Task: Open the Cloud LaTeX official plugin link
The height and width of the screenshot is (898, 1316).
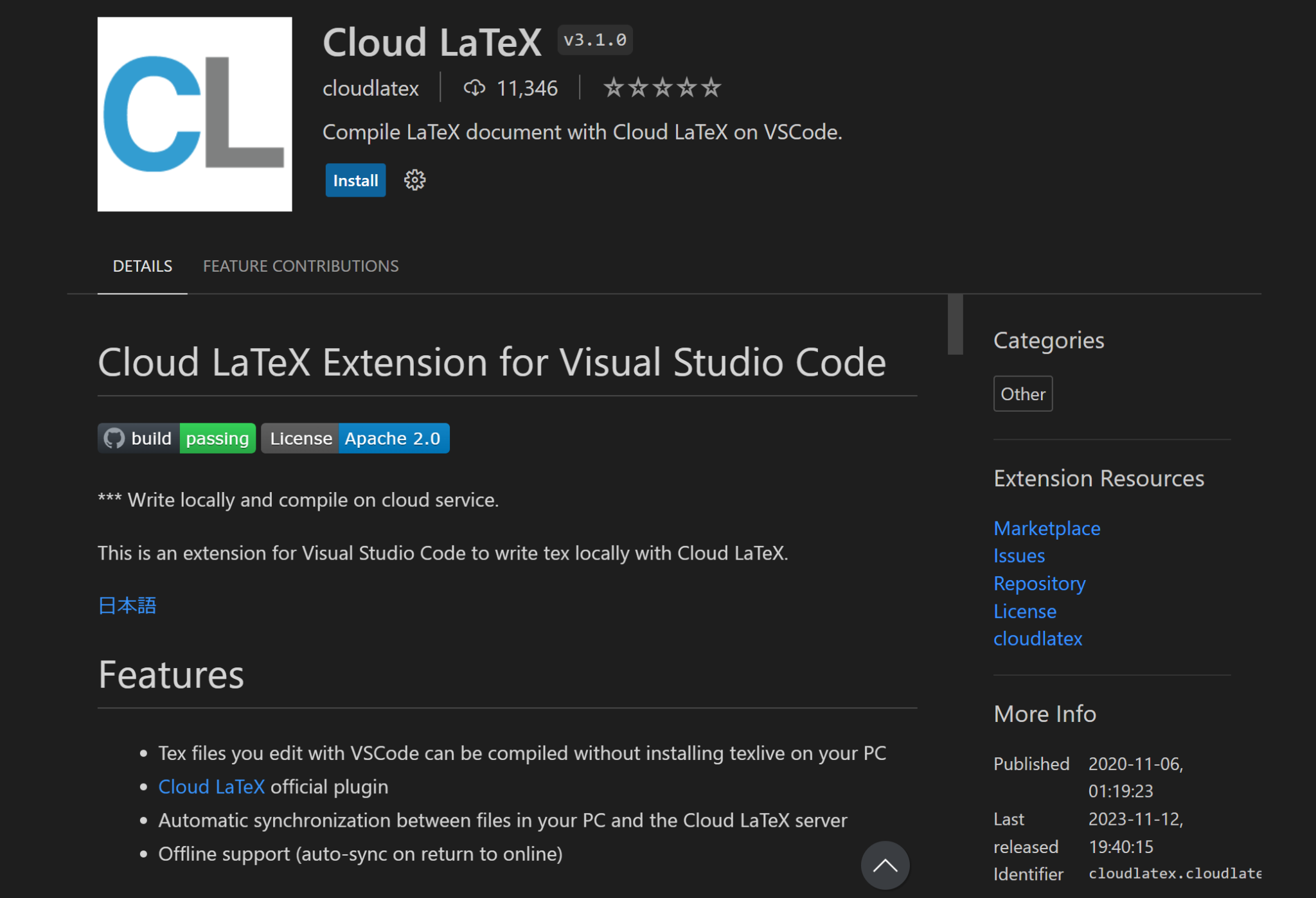Action: tap(211, 786)
